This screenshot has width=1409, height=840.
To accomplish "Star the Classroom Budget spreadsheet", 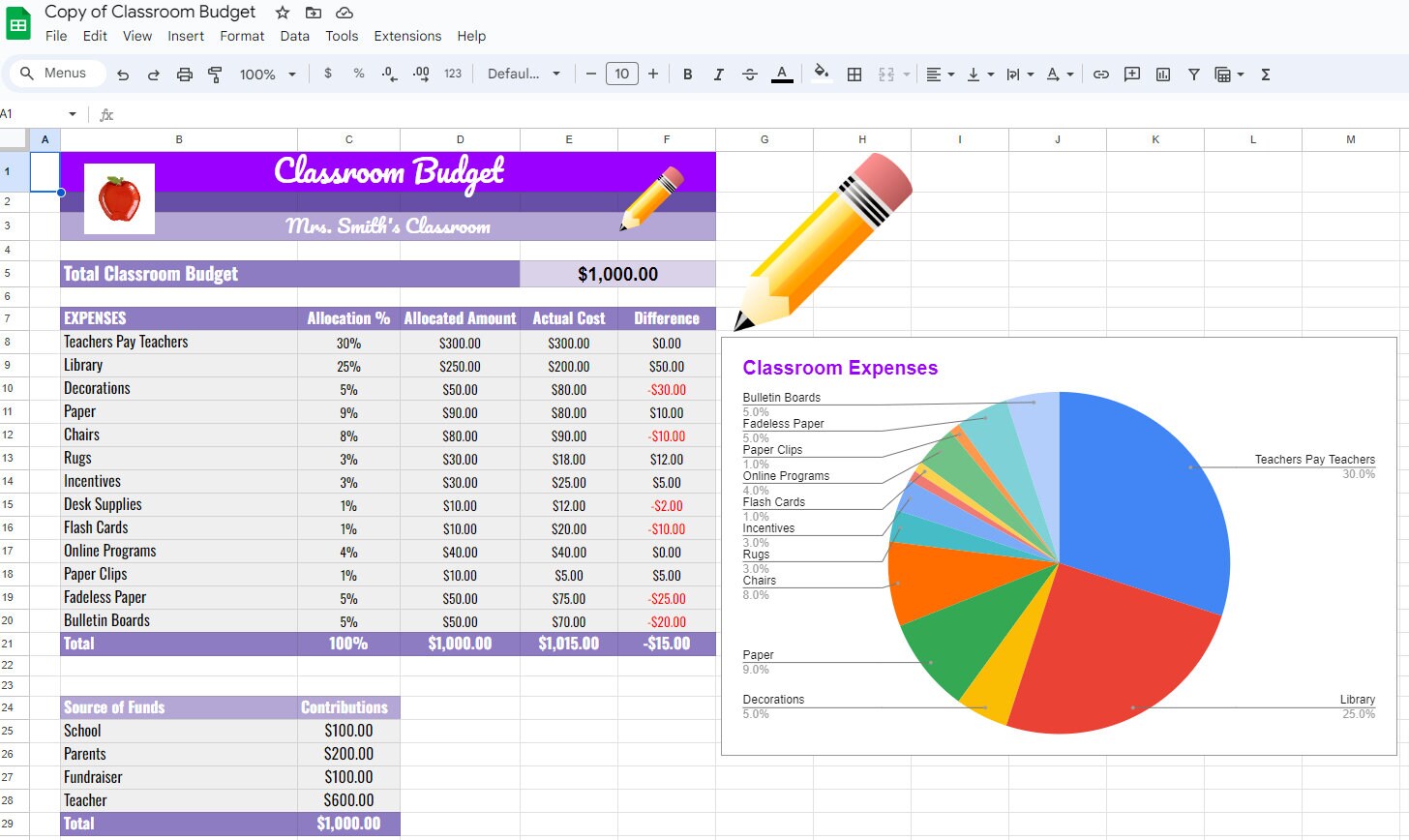I will tap(281, 13).
